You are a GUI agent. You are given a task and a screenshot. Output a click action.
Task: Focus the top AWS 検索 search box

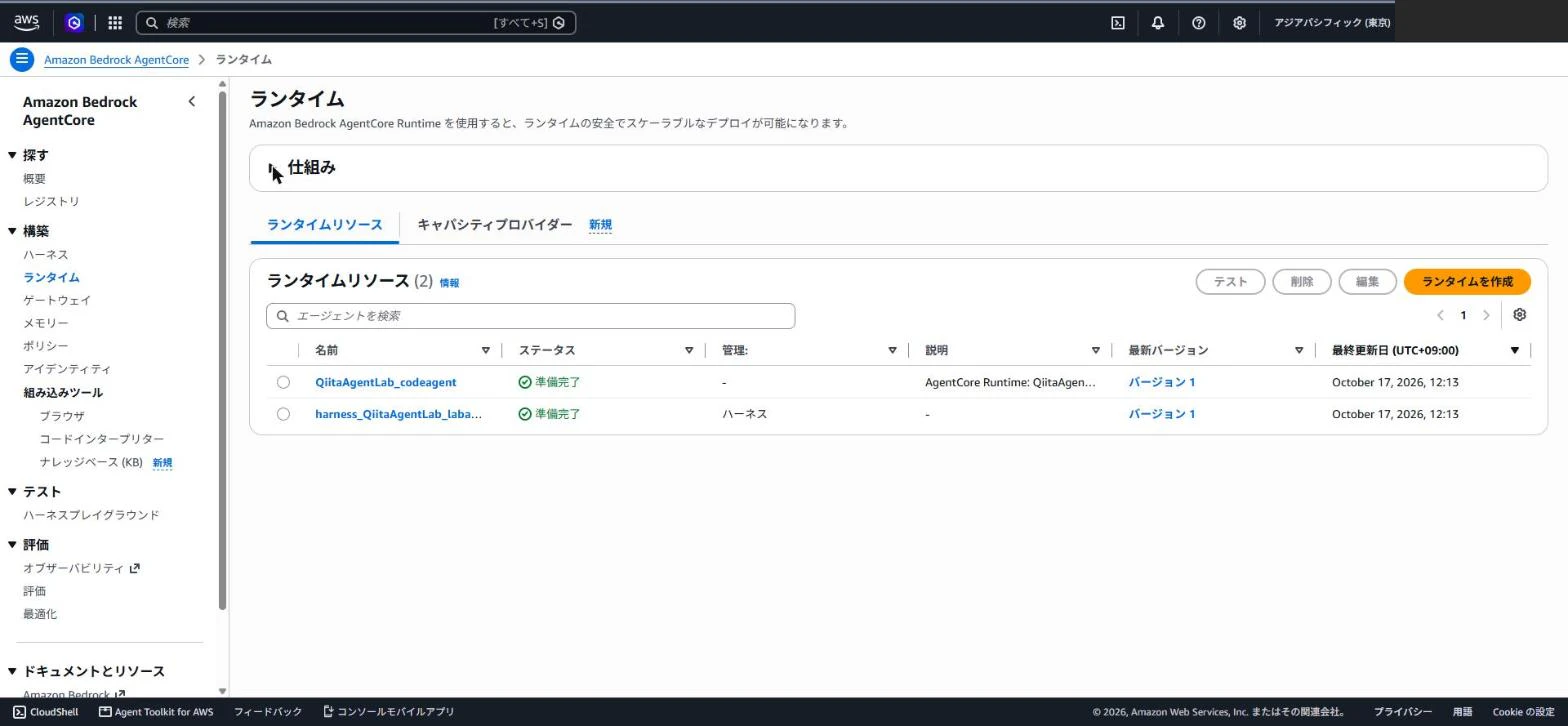[x=356, y=22]
